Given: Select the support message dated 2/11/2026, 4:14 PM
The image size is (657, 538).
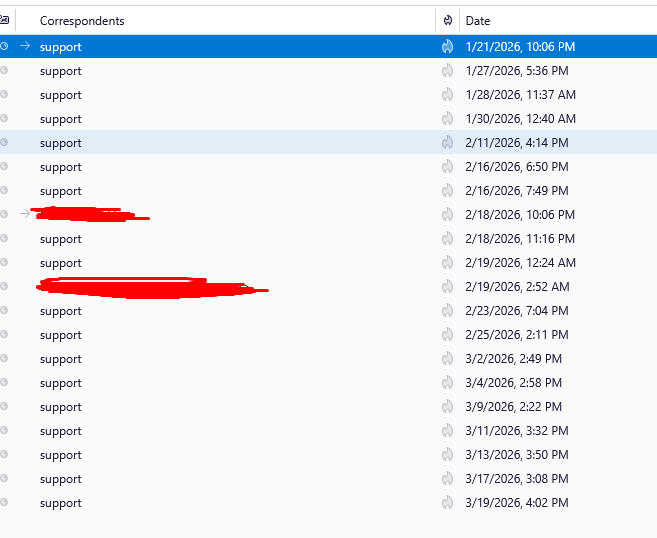Looking at the screenshot, I should click(x=328, y=142).
